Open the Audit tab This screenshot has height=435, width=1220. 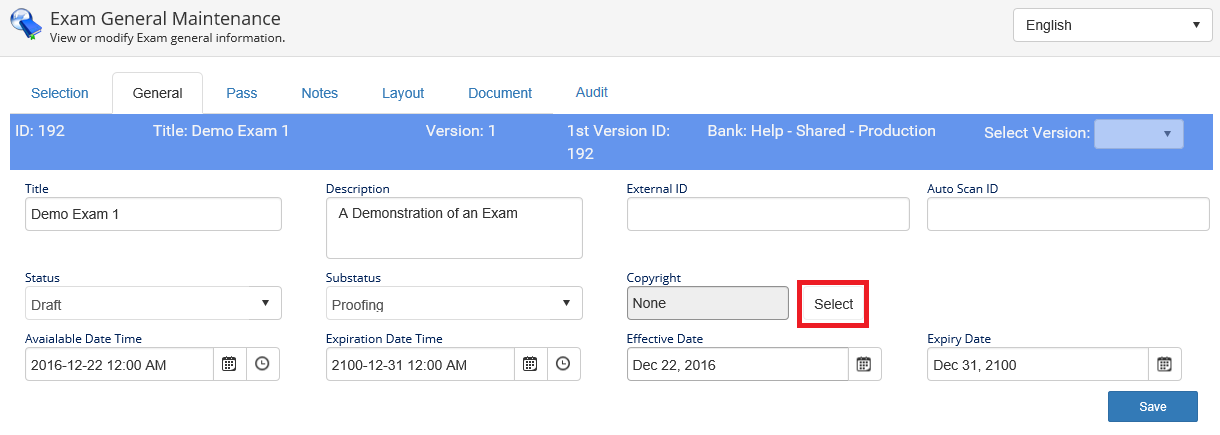tap(592, 92)
